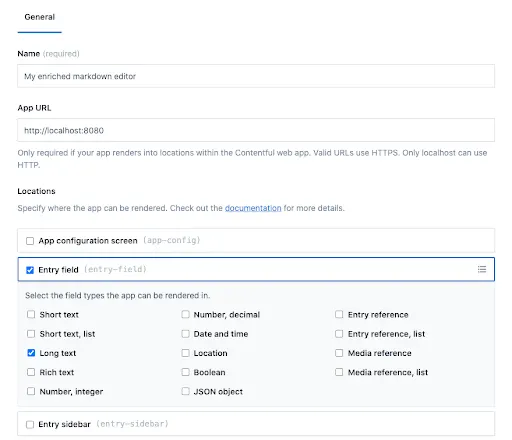Check the Number, decimal option
Viewport: 512px width, 440px height.
coord(185,315)
